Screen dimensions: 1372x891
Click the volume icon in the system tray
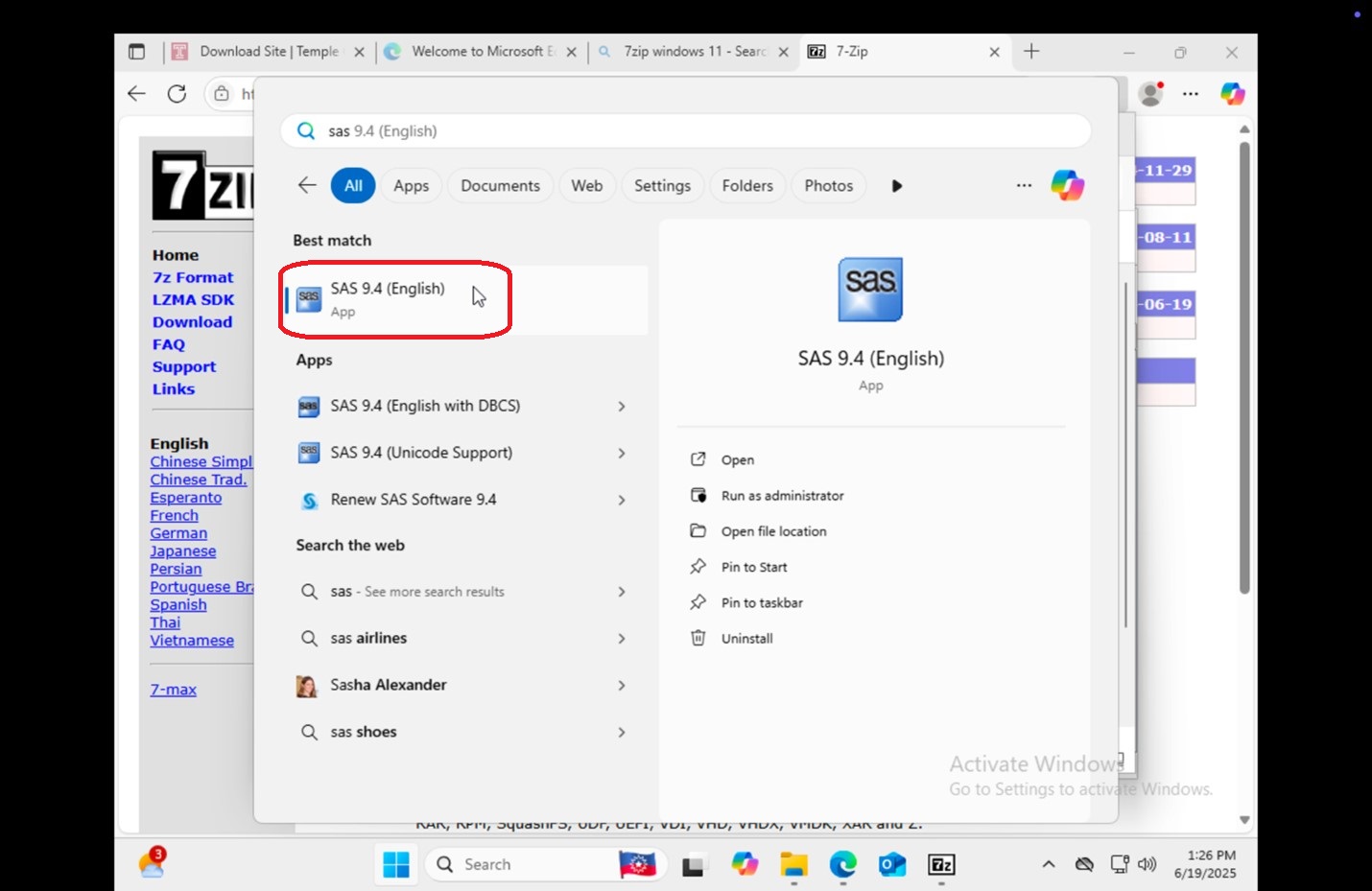pos(1147,864)
